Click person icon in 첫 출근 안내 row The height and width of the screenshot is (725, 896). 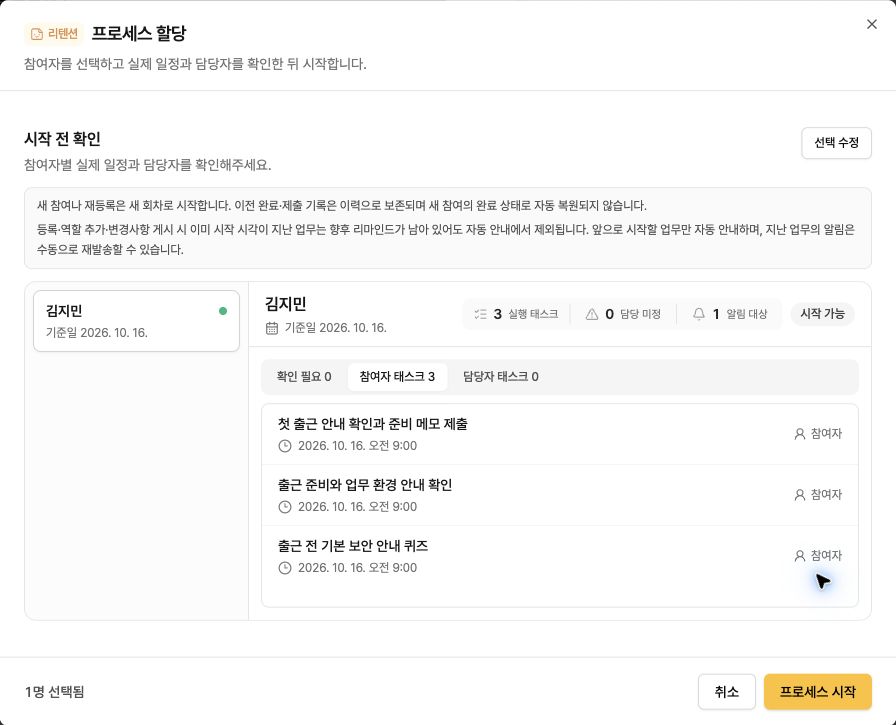coord(800,434)
